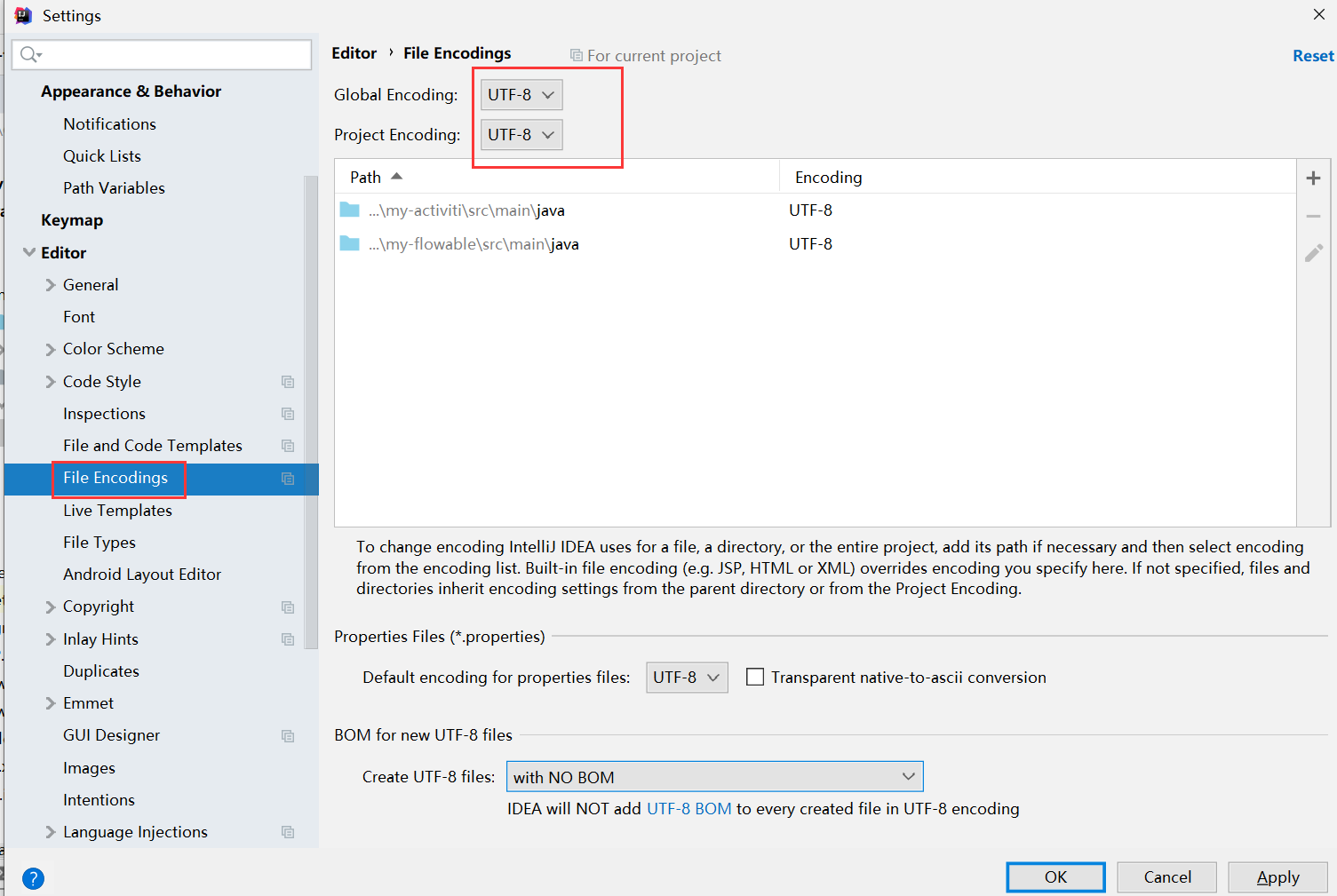1337x896 pixels.
Task: Click the remove path minus icon
Action: point(1313,216)
